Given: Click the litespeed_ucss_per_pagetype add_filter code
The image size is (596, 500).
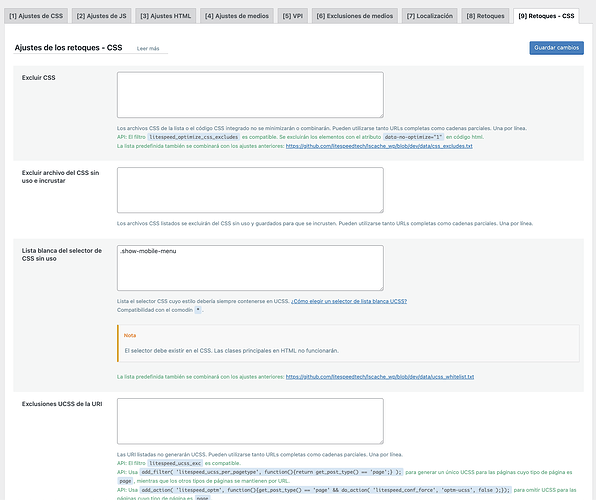Looking at the screenshot, I should coord(271,472).
